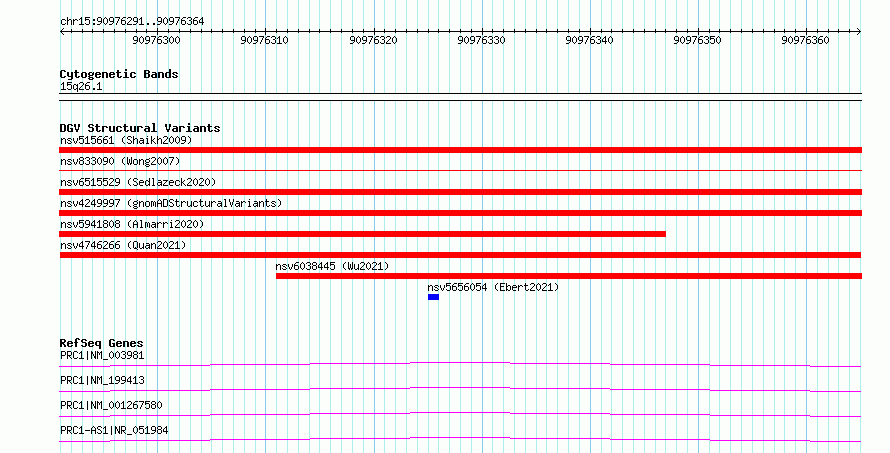This screenshot has width=890, height=453.
Task: Select the red bar of nsv515661
Action: click(x=460, y=150)
